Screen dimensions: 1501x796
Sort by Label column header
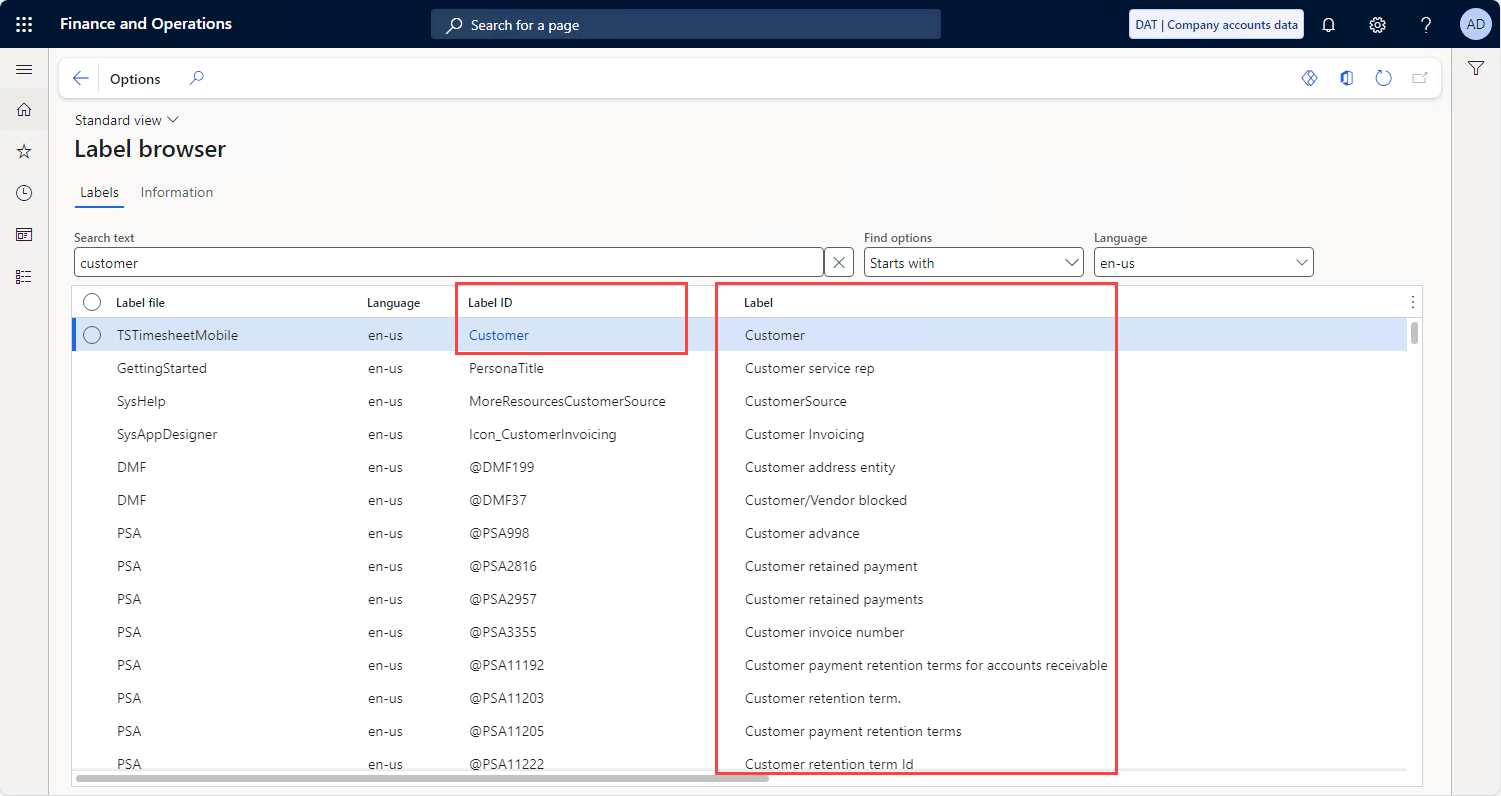pos(758,303)
